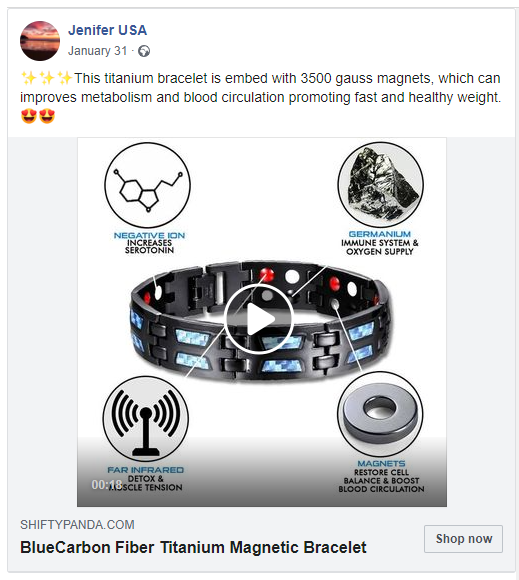Click the serotonin molecule Negative Ion icon

point(148,185)
